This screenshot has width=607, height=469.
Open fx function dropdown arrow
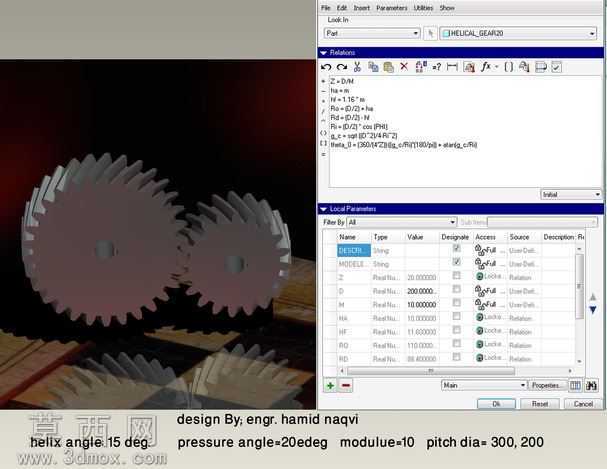497,67
